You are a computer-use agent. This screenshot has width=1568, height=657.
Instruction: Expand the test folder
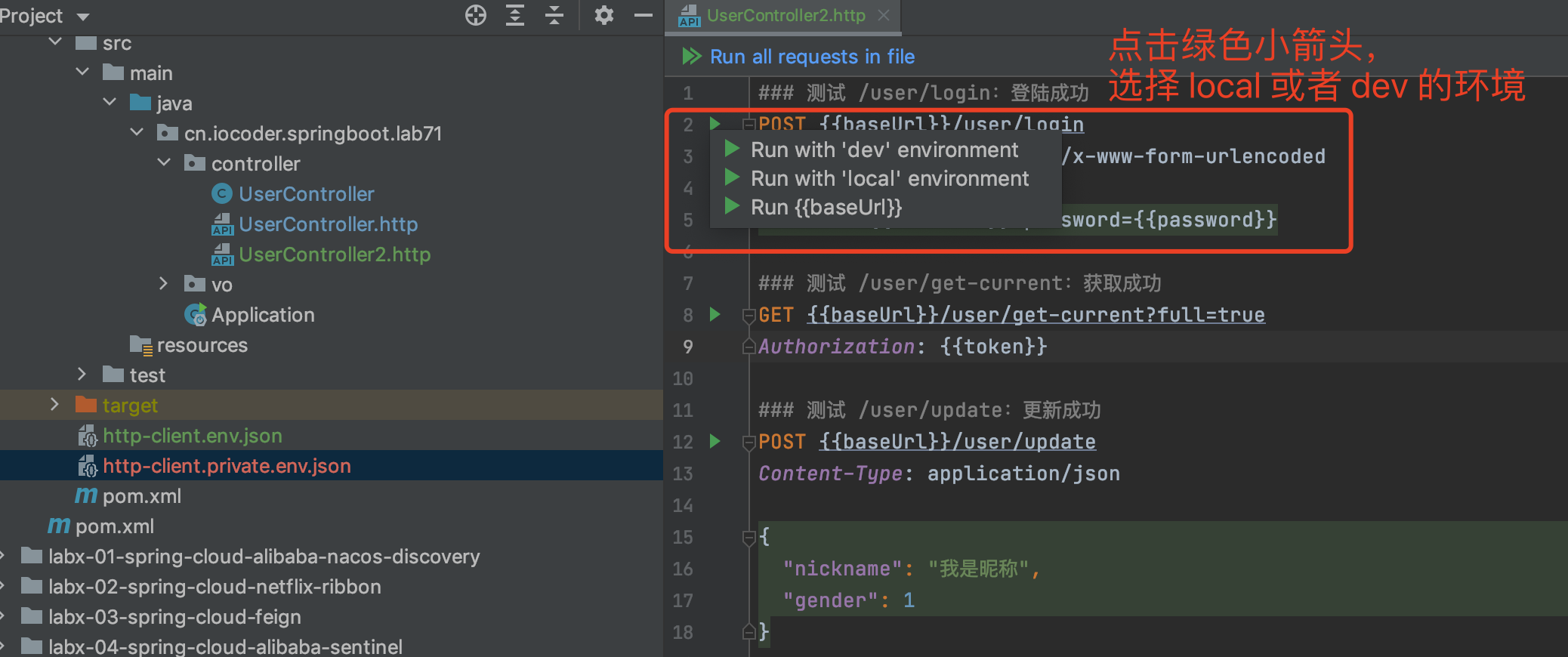(x=82, y=374)
